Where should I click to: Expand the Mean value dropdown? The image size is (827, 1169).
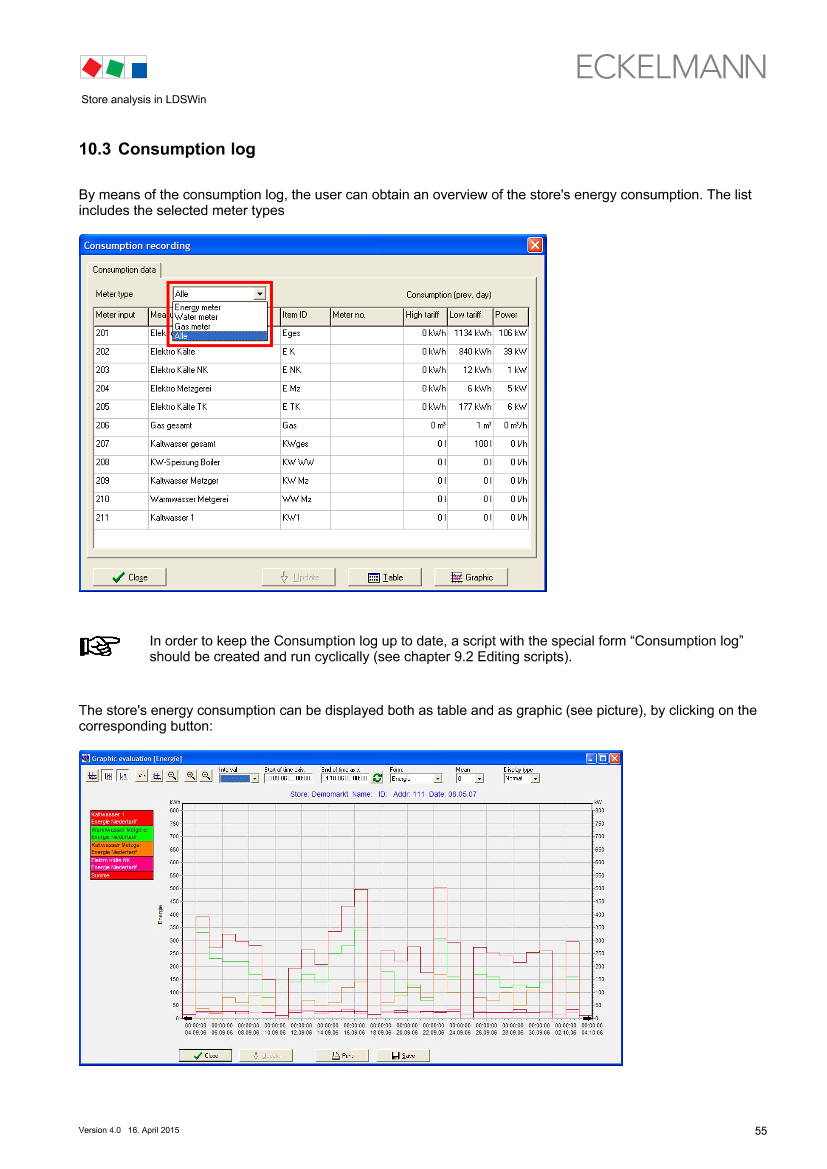(x=479, y=779)
